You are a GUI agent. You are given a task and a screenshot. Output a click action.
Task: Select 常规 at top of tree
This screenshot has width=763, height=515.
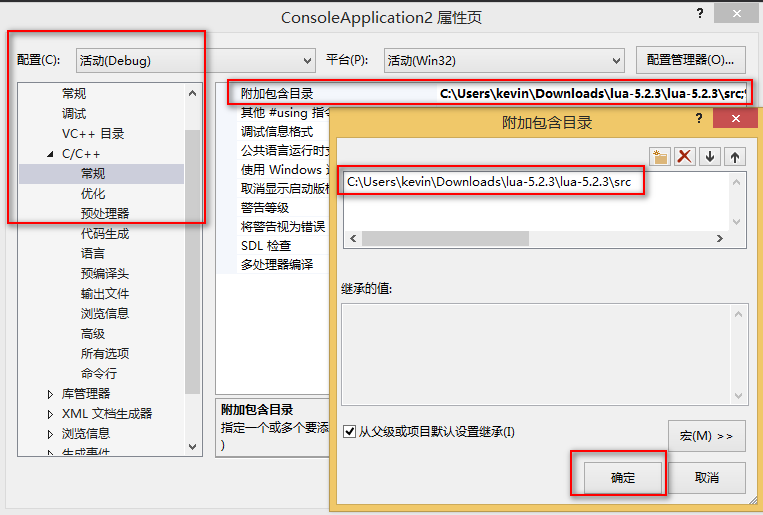pyautogui.click(x=74, y=93)
